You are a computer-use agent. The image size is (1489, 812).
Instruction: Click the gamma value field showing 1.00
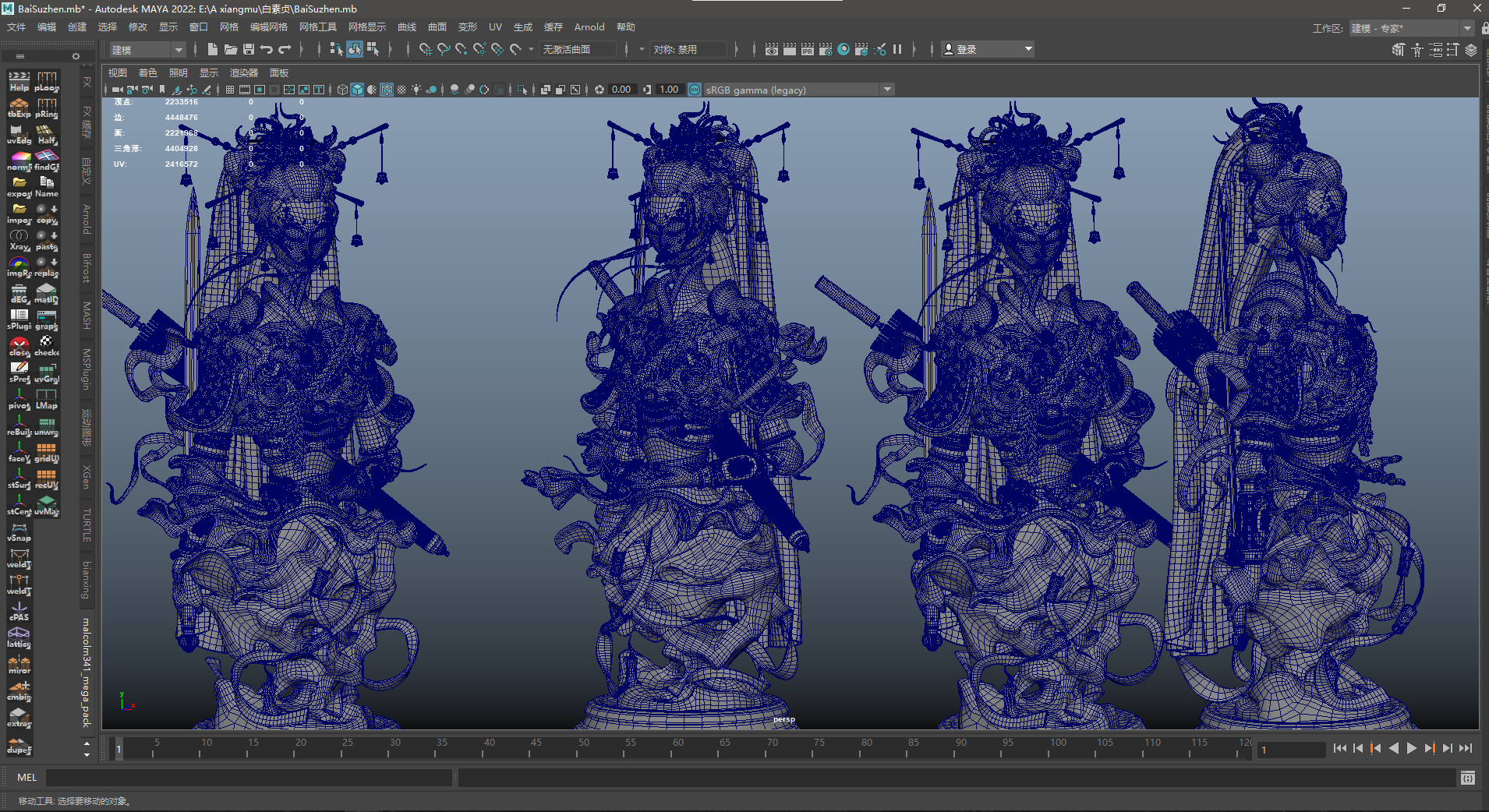point(668,90)
